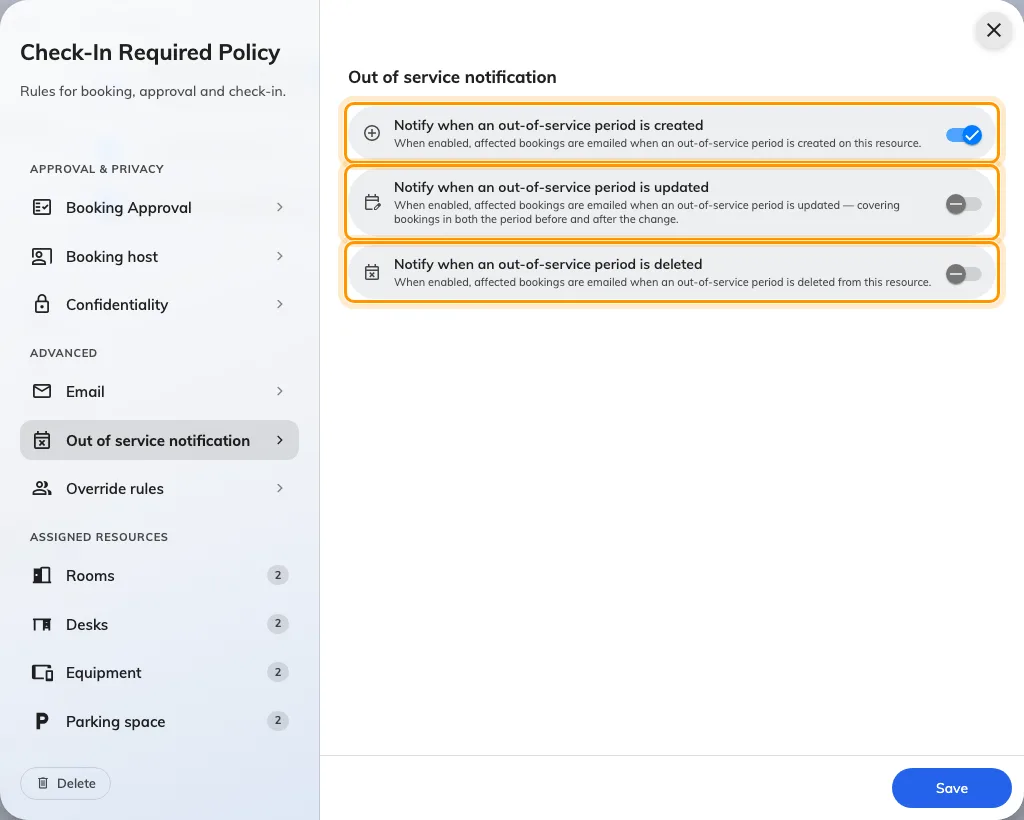The width and height of the screenshot is (1024, 820).
Task: Open assigned Desks list
Action: coord(159,624)
